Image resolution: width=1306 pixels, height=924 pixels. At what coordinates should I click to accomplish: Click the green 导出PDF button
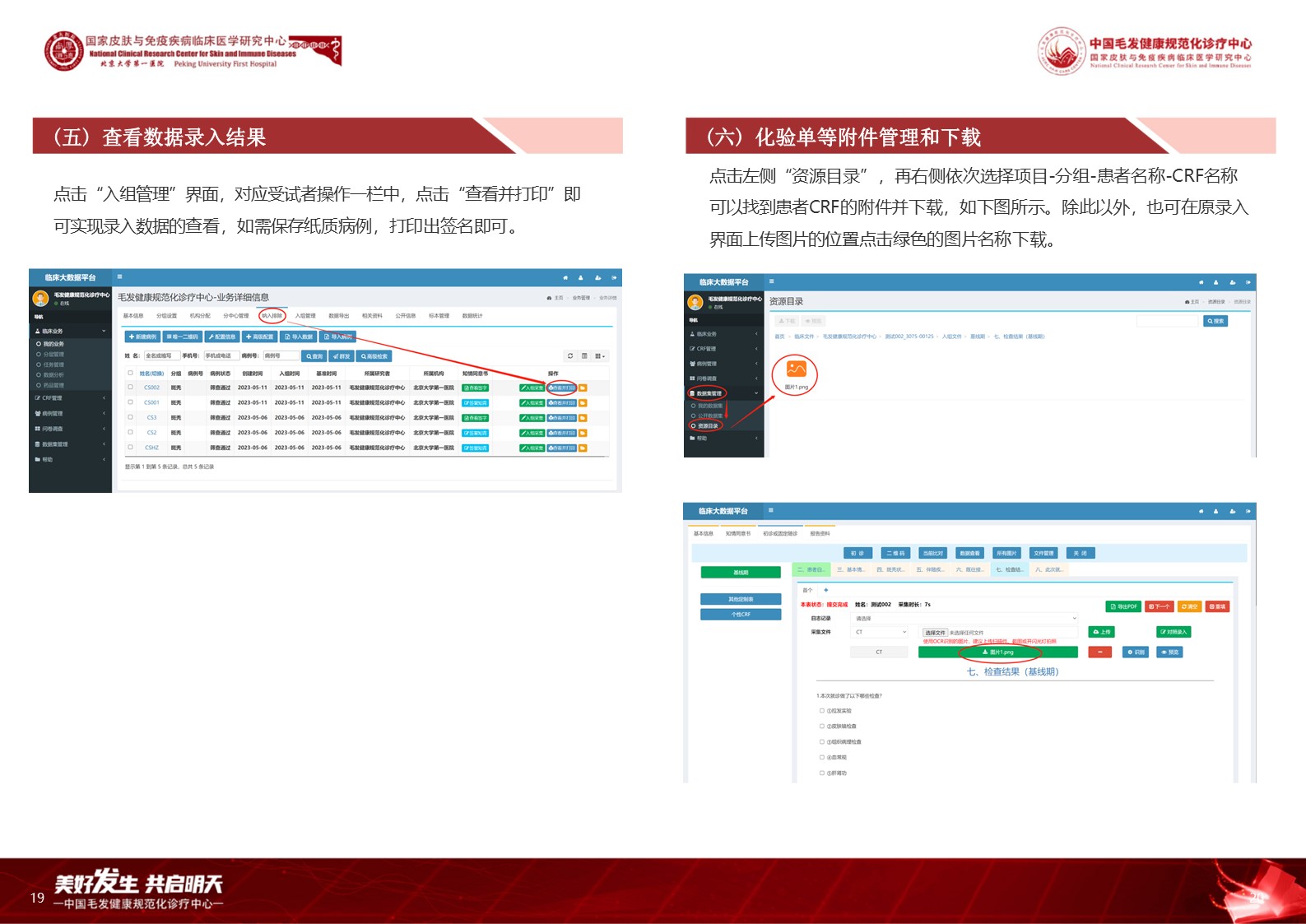1123,606
